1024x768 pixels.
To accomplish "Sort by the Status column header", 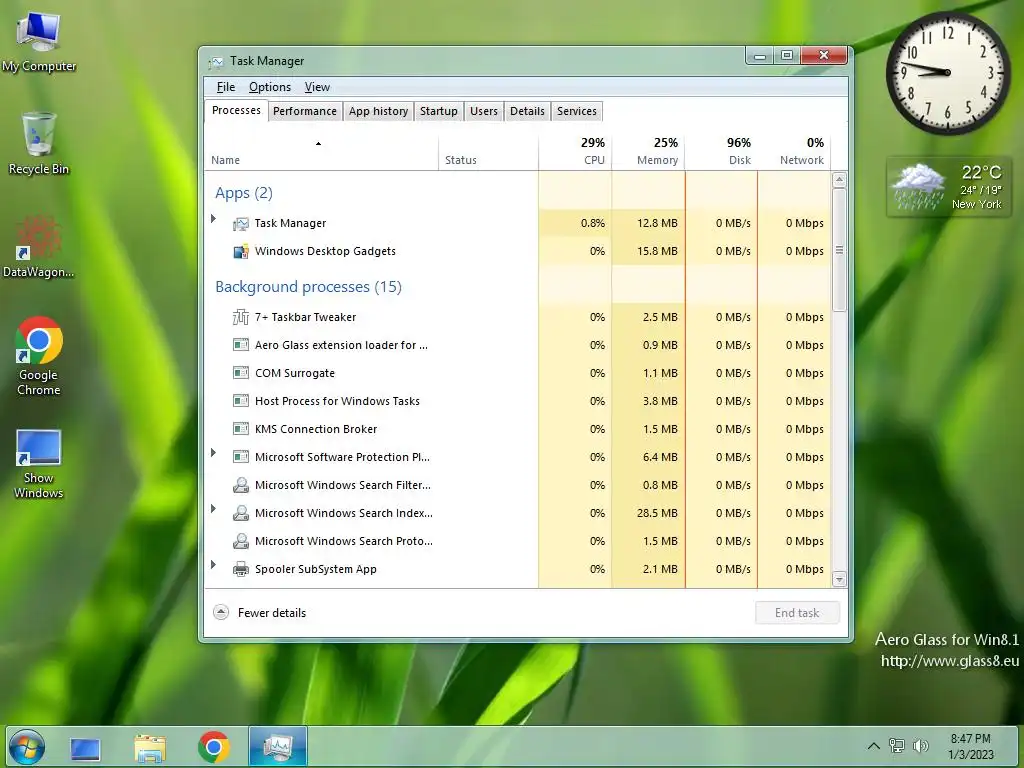I will coord(488,153).
